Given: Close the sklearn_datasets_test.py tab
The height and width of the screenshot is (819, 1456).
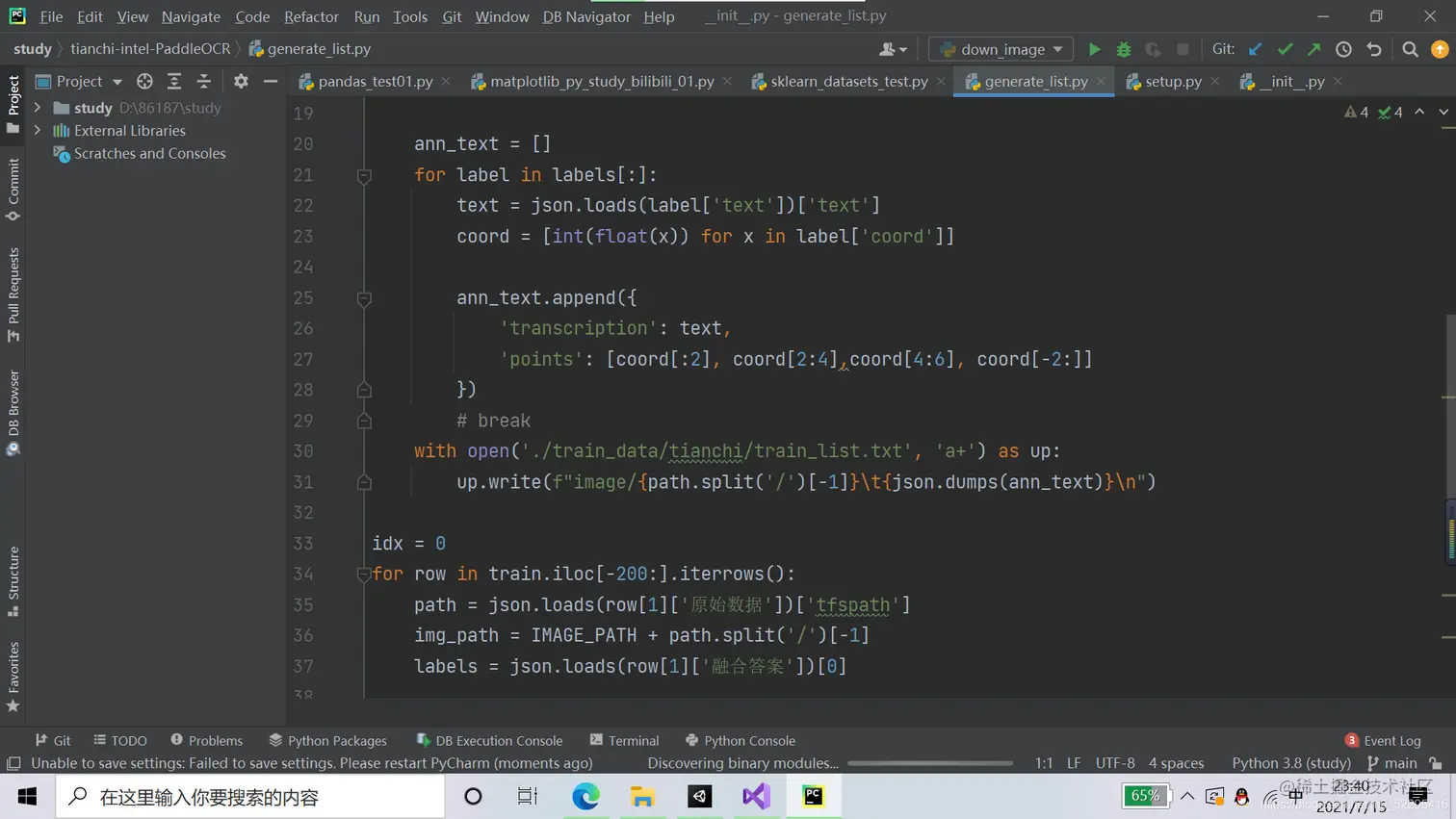Looking at the screenshot, I should (x=941, y=82).
